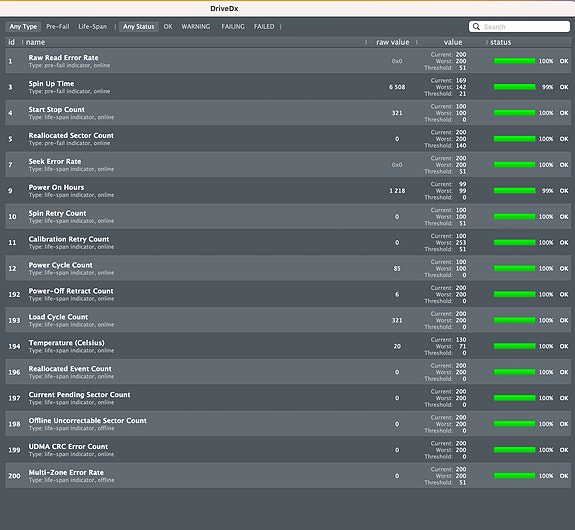Image resolution: width=575 pixels, height=530 pixels.
Task: Click the DriveDx window title
Action: pyautogui.click(x=224, y=8)
